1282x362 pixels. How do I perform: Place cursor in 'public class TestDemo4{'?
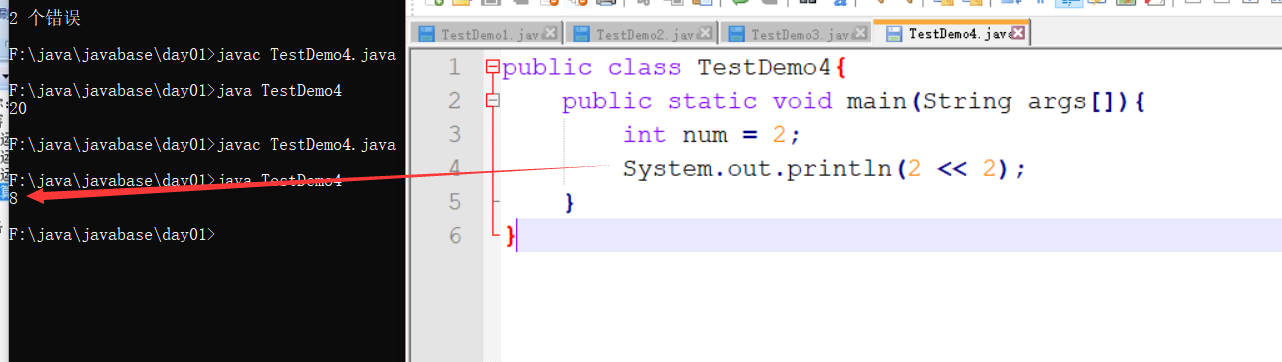tap(675, 68)
